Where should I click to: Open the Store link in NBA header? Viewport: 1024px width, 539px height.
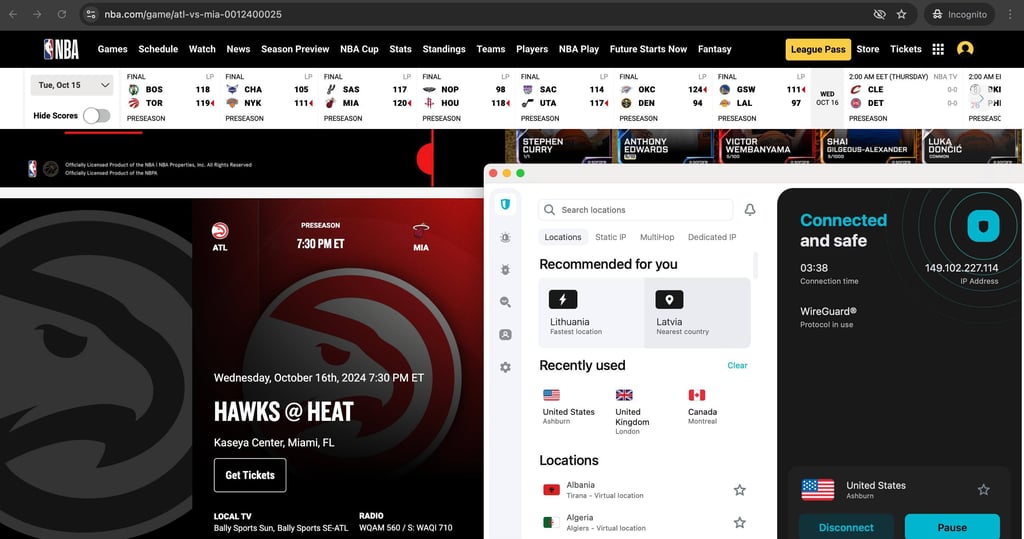point(868,49)
